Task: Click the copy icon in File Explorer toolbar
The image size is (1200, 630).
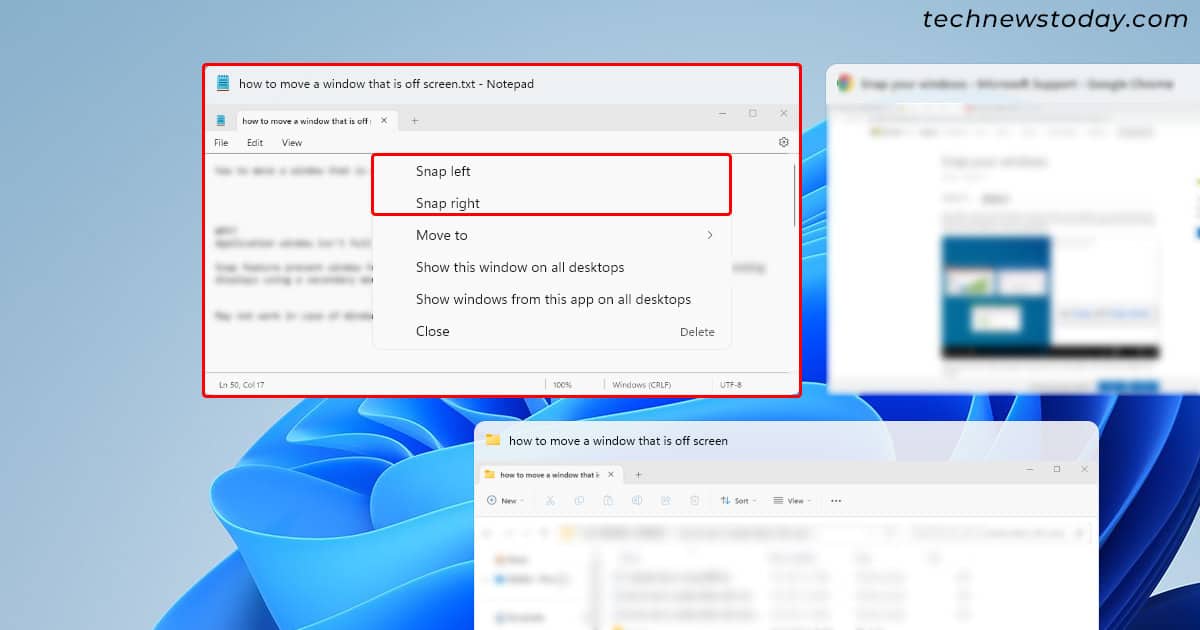Action: coord(579,500)
